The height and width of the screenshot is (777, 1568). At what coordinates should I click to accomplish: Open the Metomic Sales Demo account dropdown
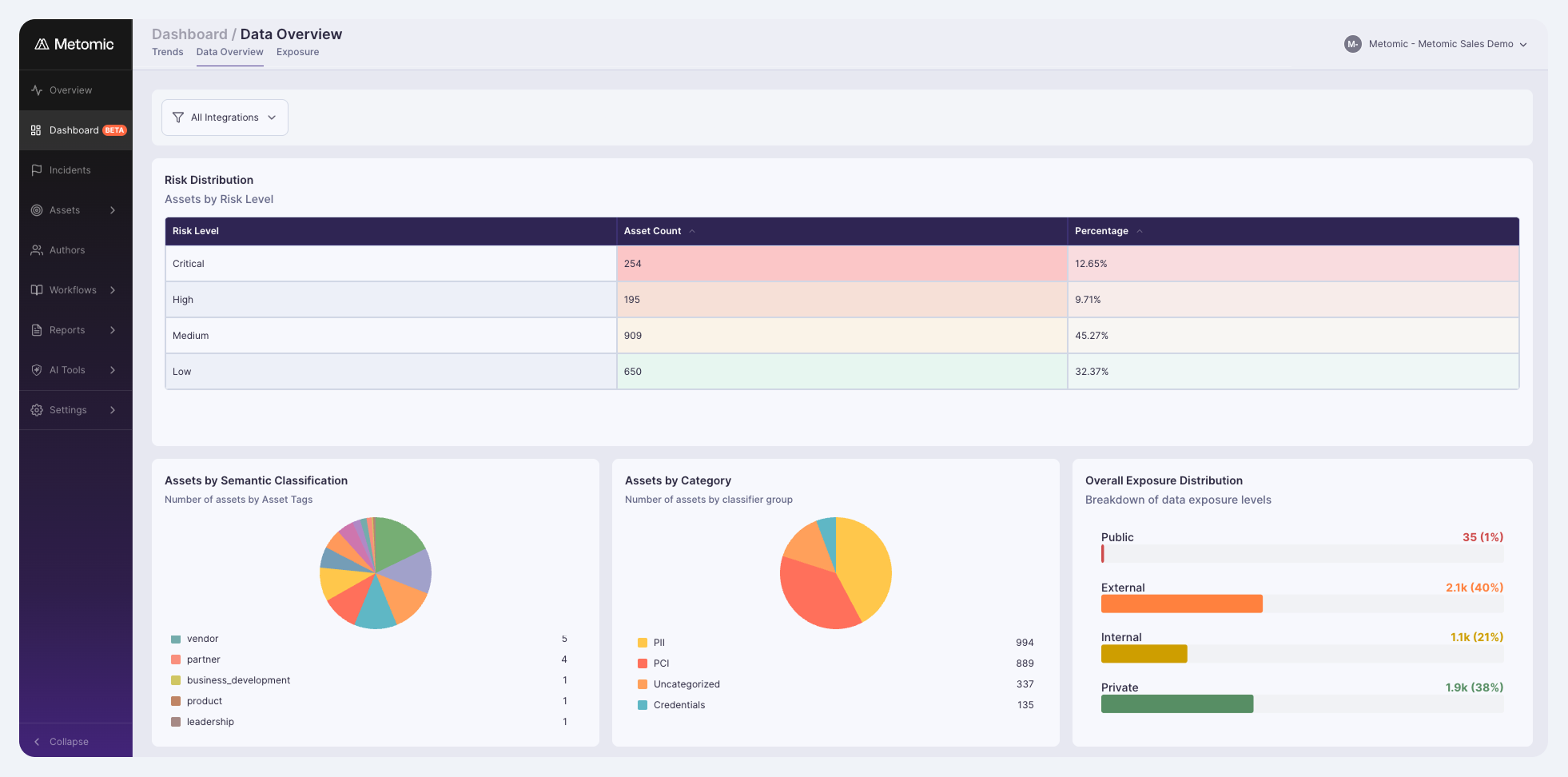tap(1436, 44)
